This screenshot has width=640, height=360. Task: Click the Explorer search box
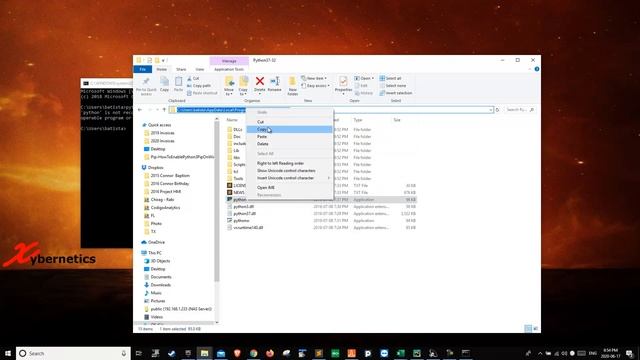[x=520, y=110]
